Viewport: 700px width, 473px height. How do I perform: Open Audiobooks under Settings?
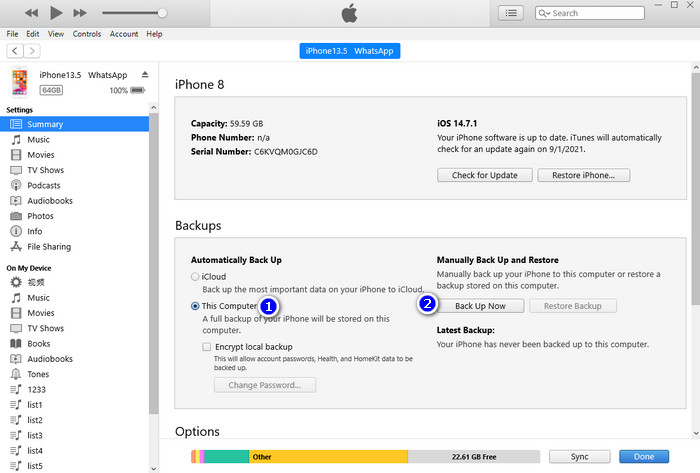pyautogui.click(x=74, y=201)
